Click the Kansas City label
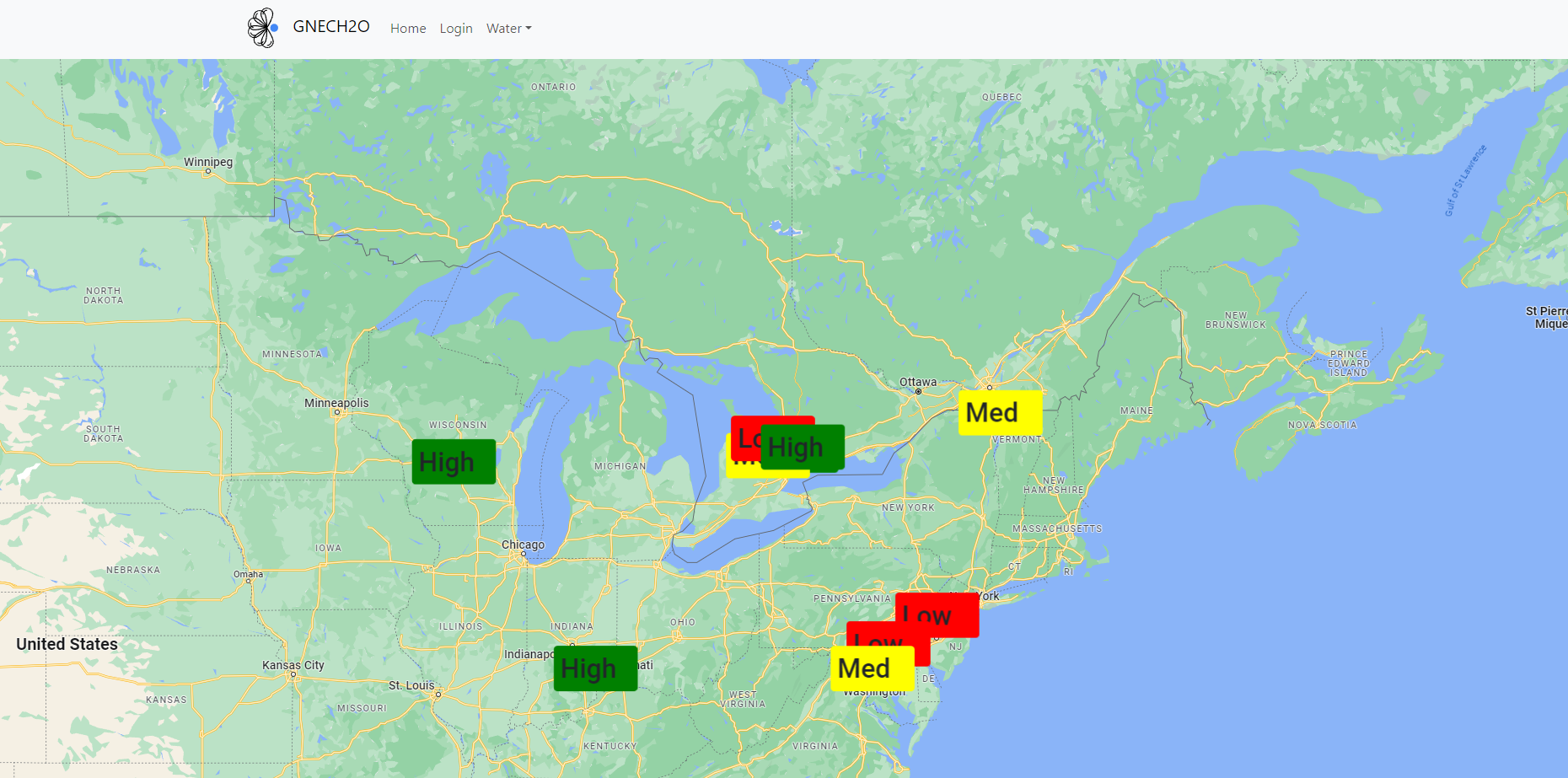1568x778 pixels. (x=293, y=665)
